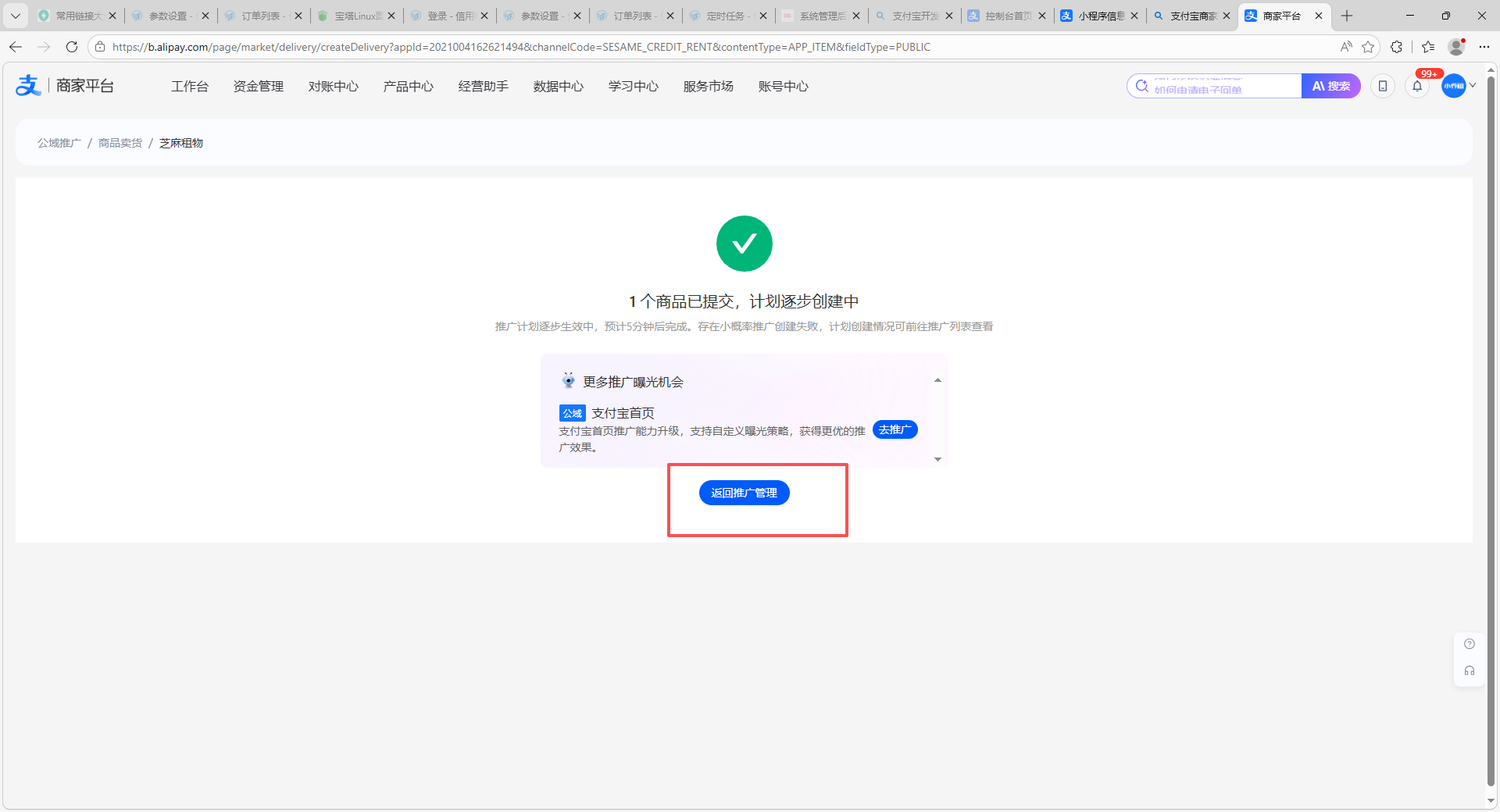1500x812 pixels.
Task: Click the 去推广 button
Action: 895,430
